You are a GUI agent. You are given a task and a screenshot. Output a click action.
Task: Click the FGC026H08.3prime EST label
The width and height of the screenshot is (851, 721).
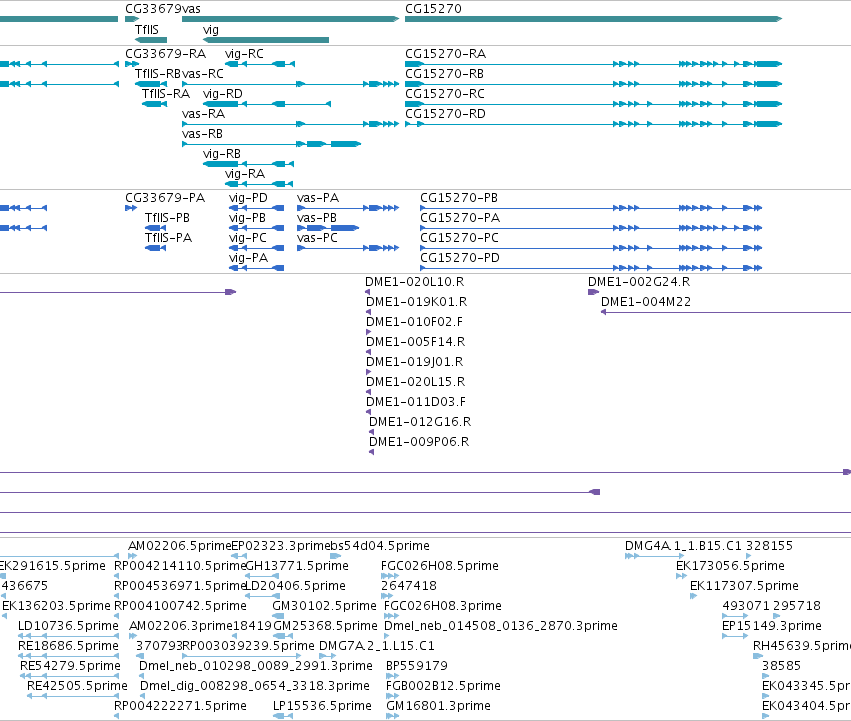pos(443,606)
